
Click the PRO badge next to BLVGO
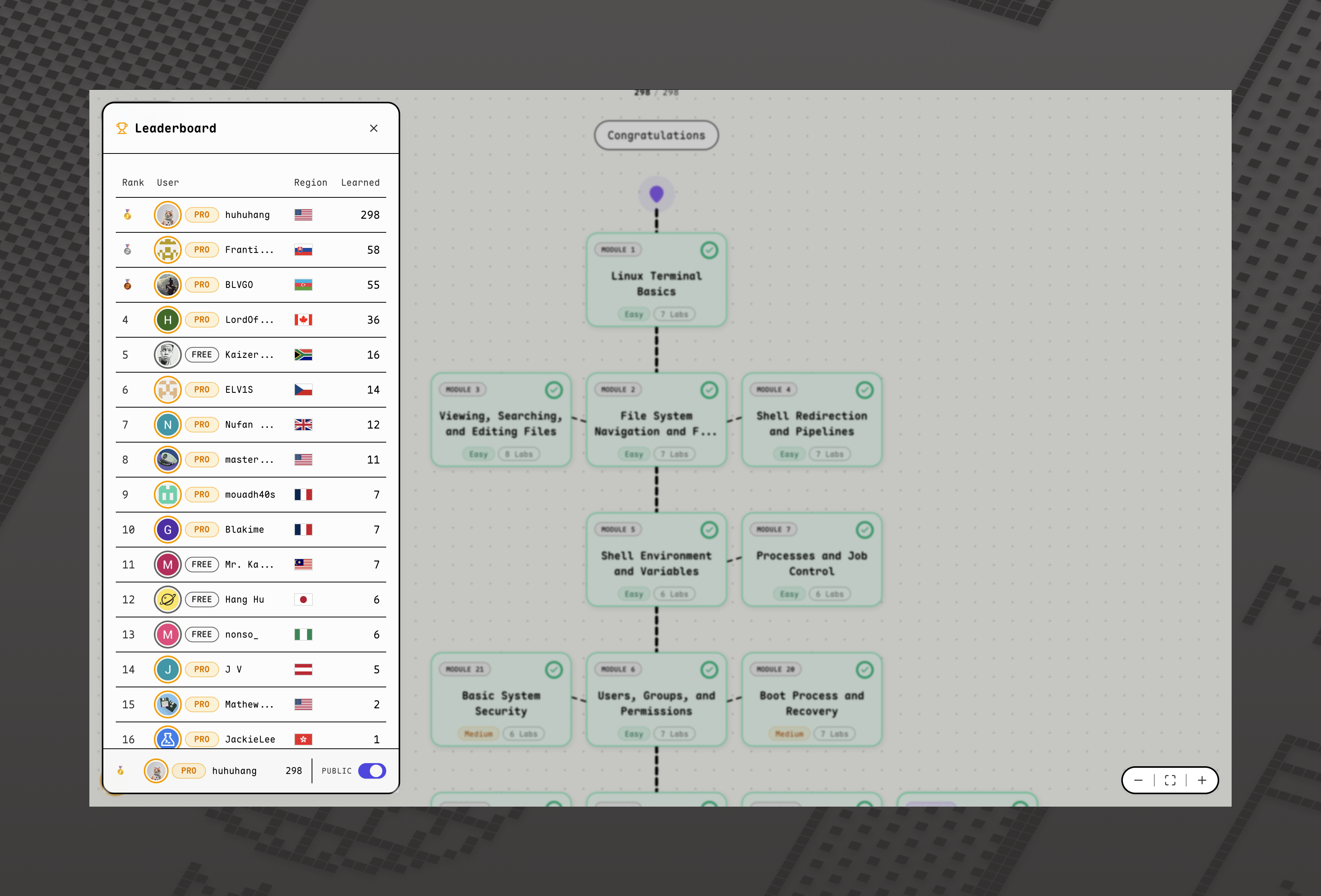[202, 285]
